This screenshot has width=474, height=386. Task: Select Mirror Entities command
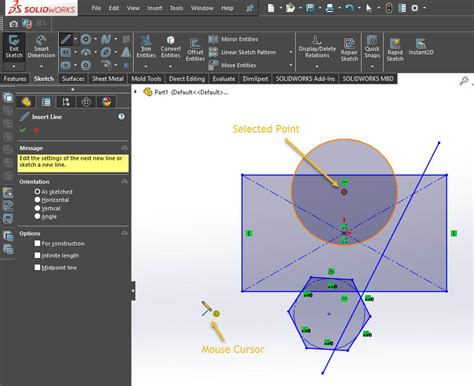[233, 39]
